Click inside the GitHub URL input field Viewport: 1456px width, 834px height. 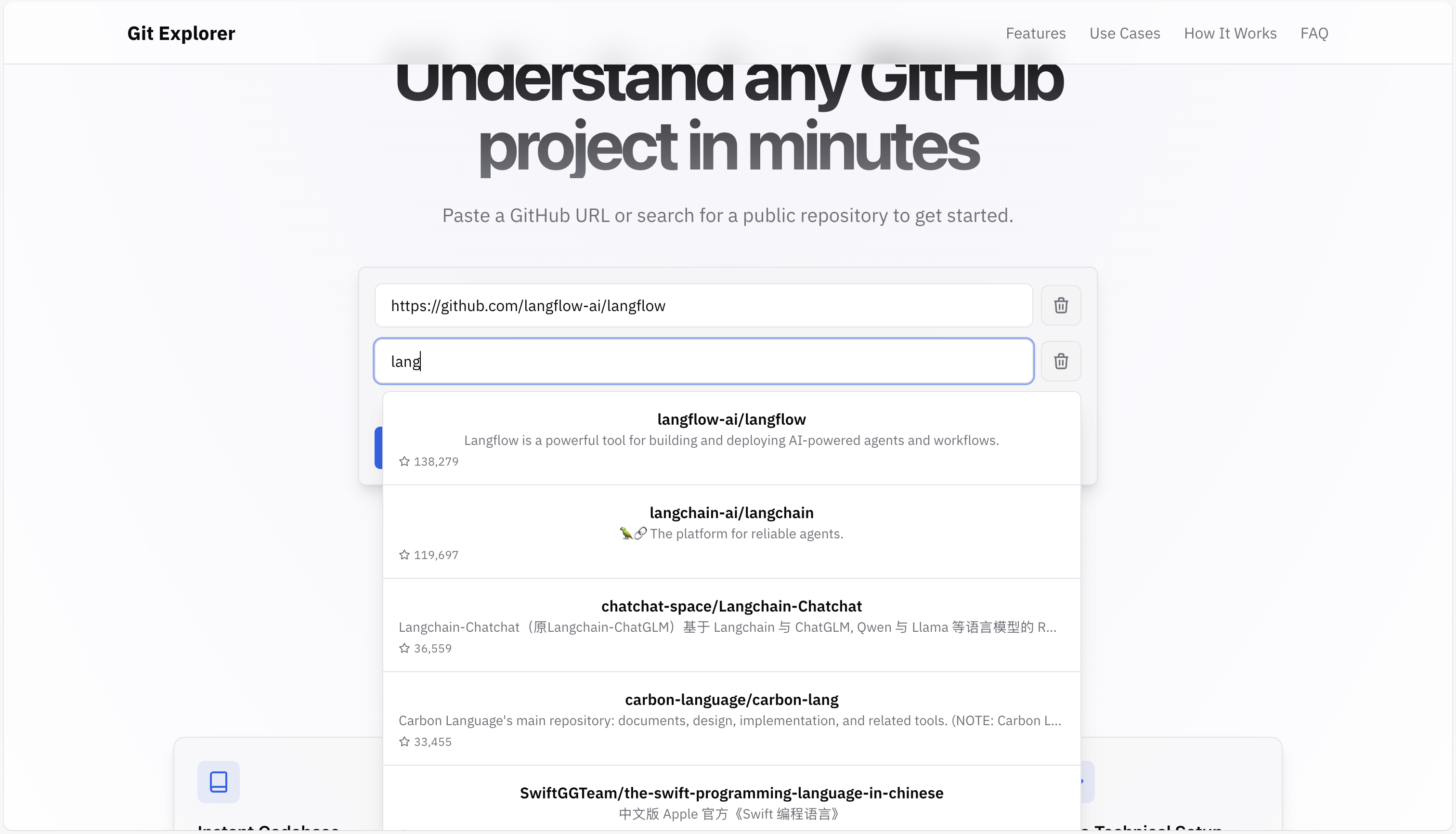pyautogui.click(x=703, y=305)
